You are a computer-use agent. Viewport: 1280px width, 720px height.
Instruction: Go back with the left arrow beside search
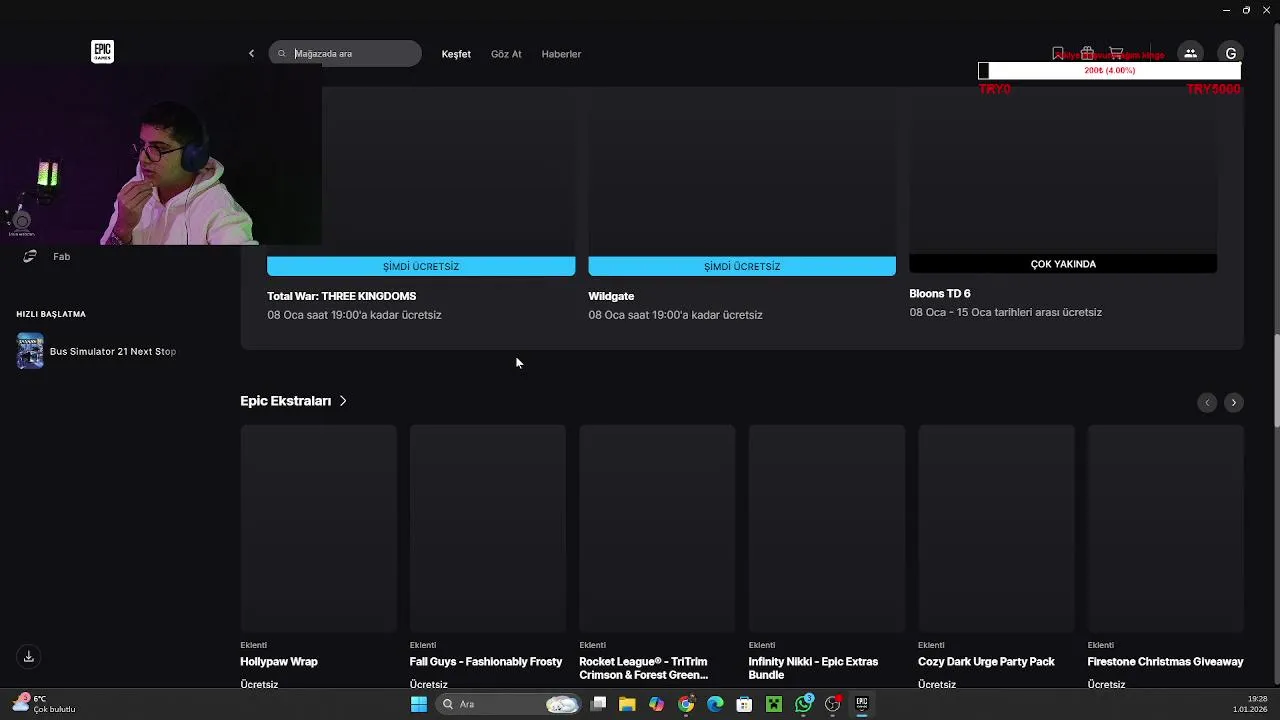pos(251,54)
